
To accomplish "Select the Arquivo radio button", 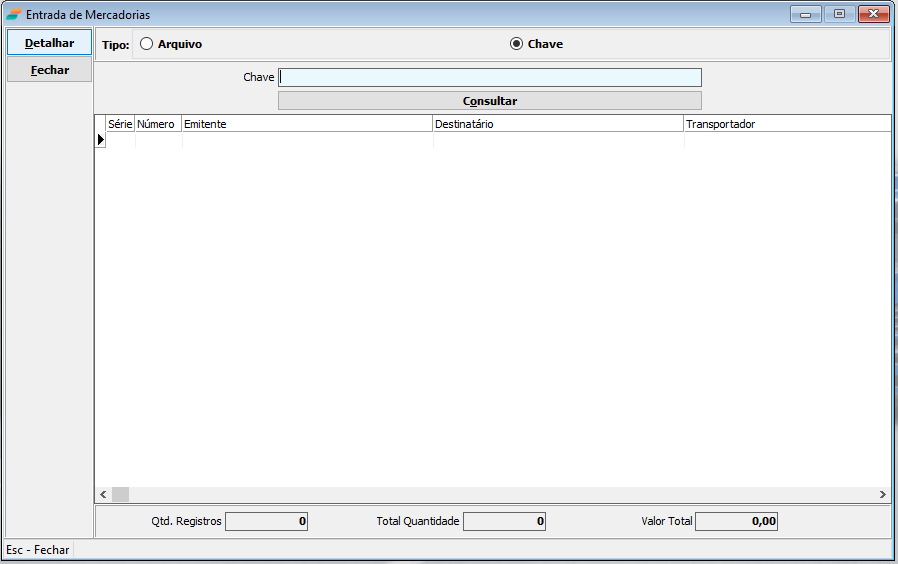I will coord(147,44).
